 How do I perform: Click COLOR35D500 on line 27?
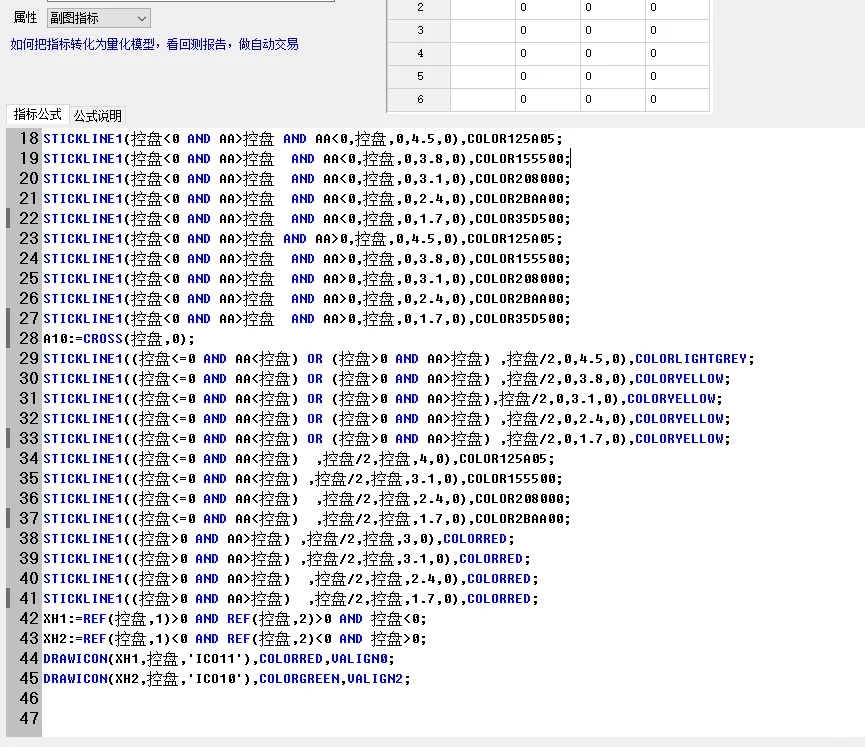(519, 318)
